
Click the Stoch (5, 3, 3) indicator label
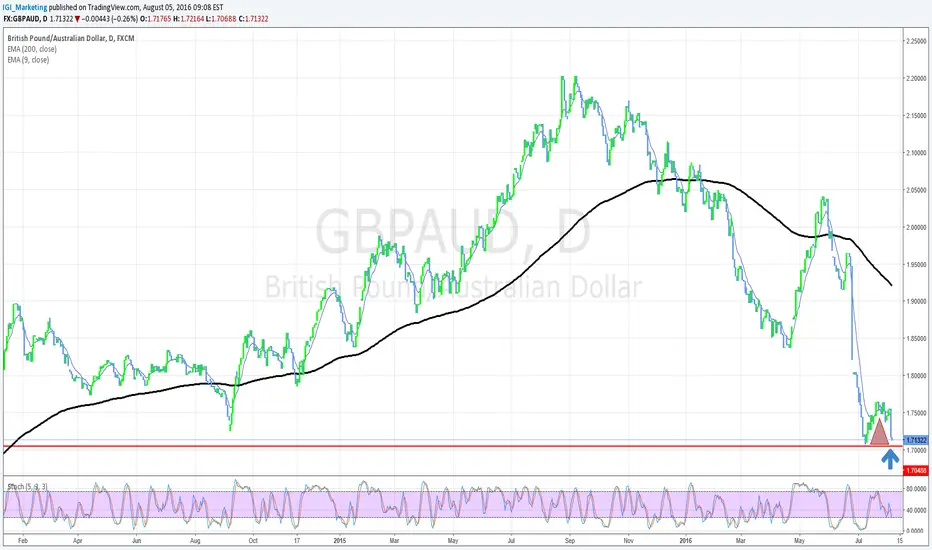pyautogui.click(x=27, y=487)
